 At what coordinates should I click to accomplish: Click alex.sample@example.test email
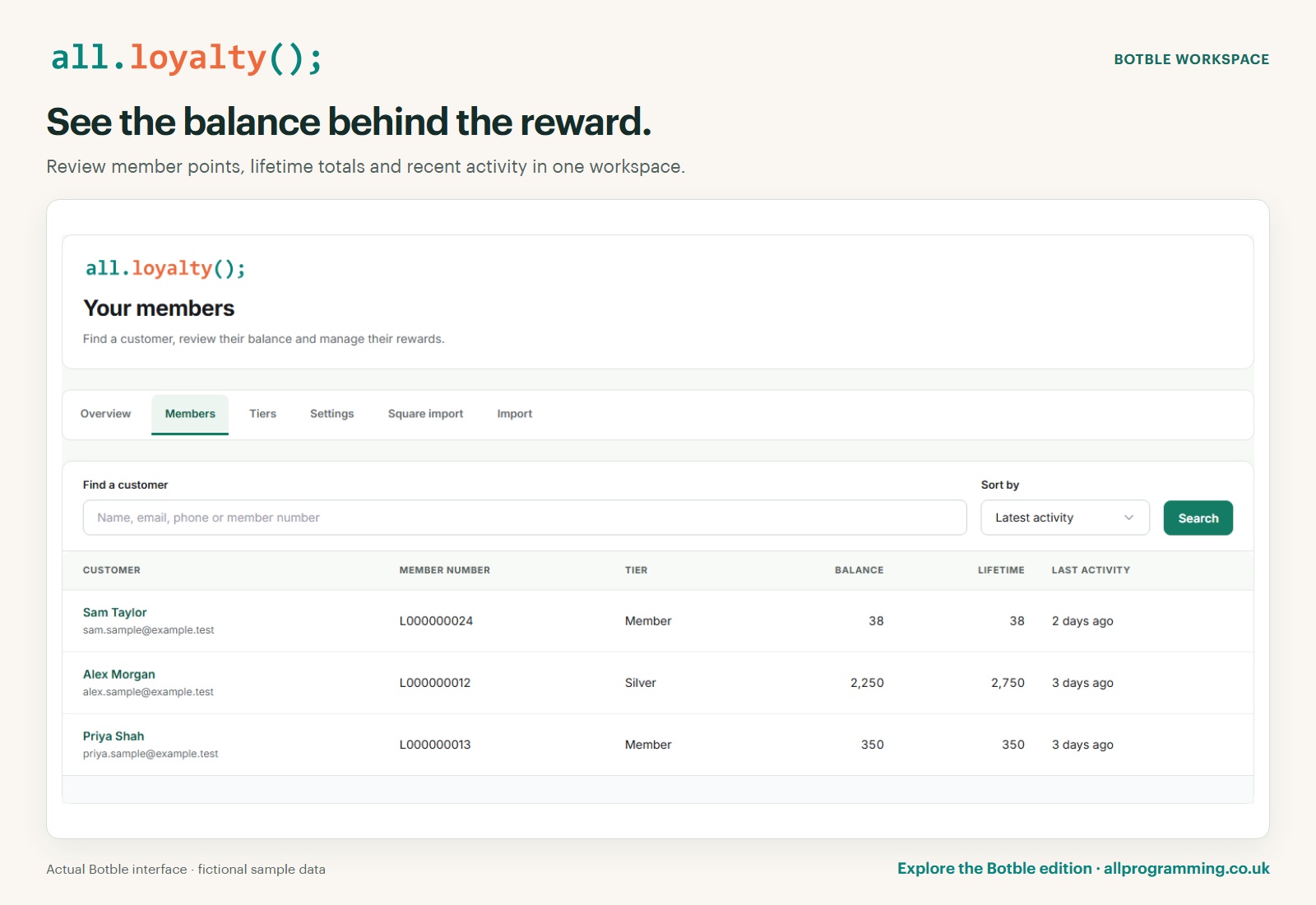[148, 692]
